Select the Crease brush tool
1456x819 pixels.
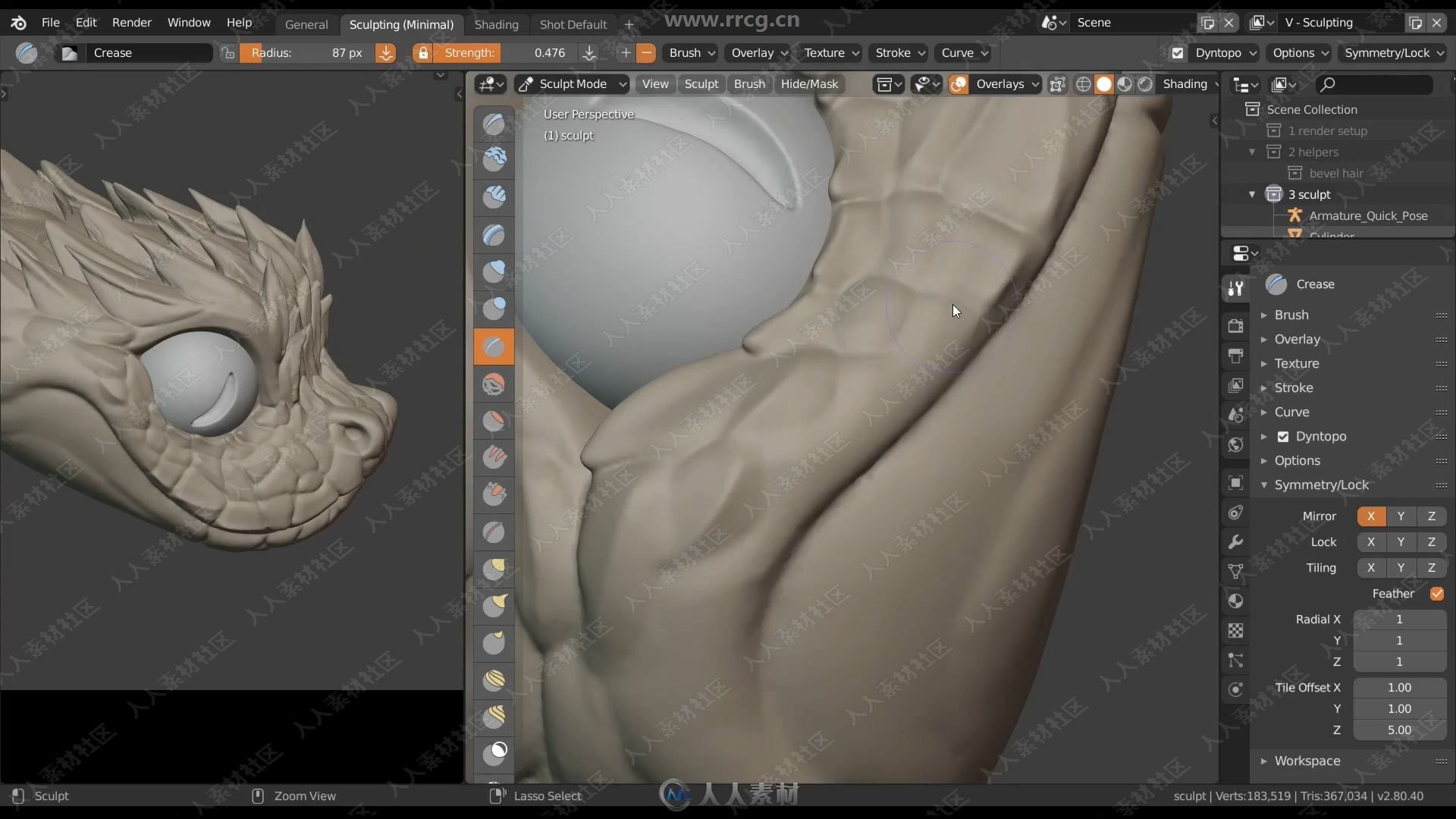(494, 346)
